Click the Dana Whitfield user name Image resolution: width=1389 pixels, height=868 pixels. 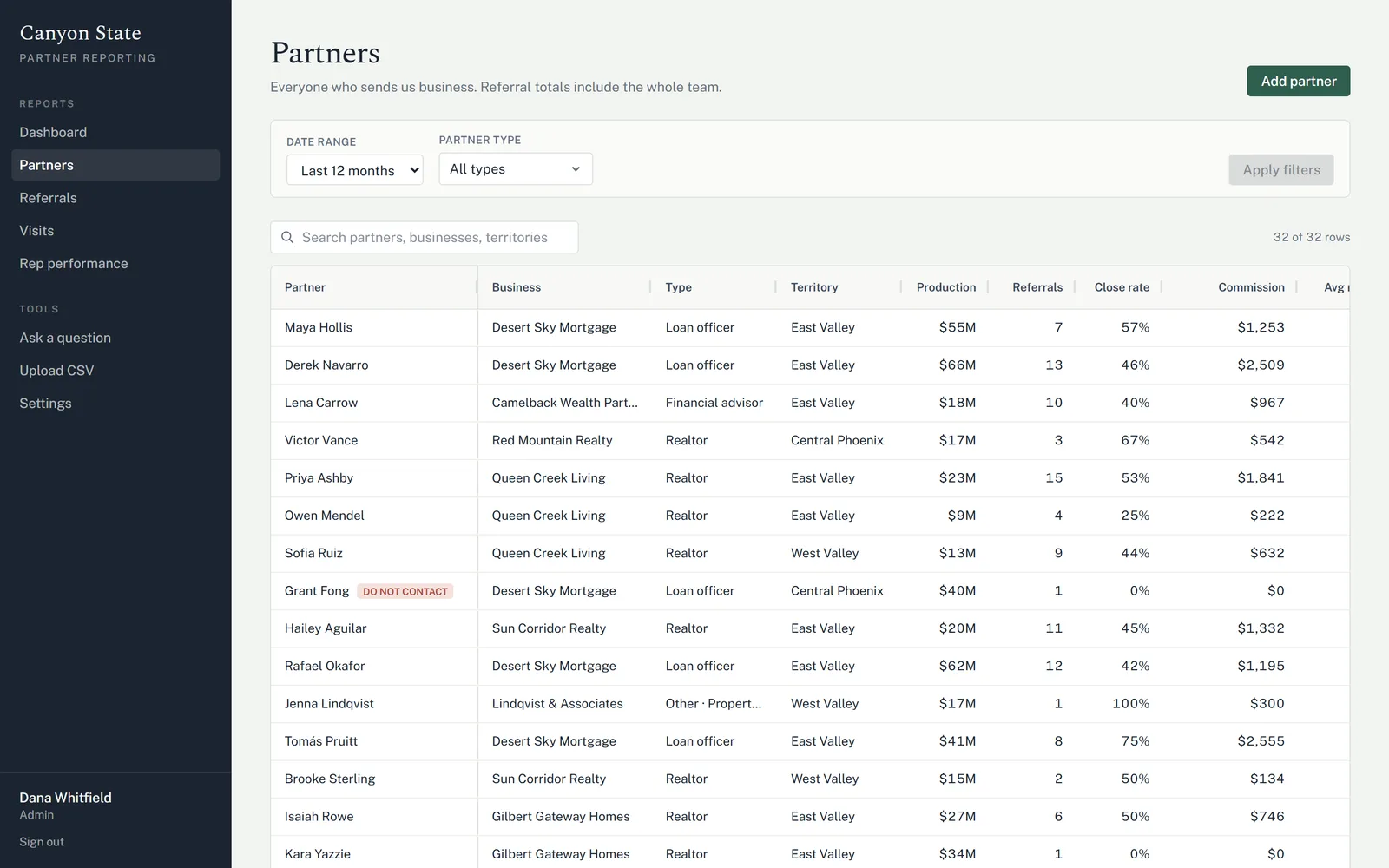66,798
